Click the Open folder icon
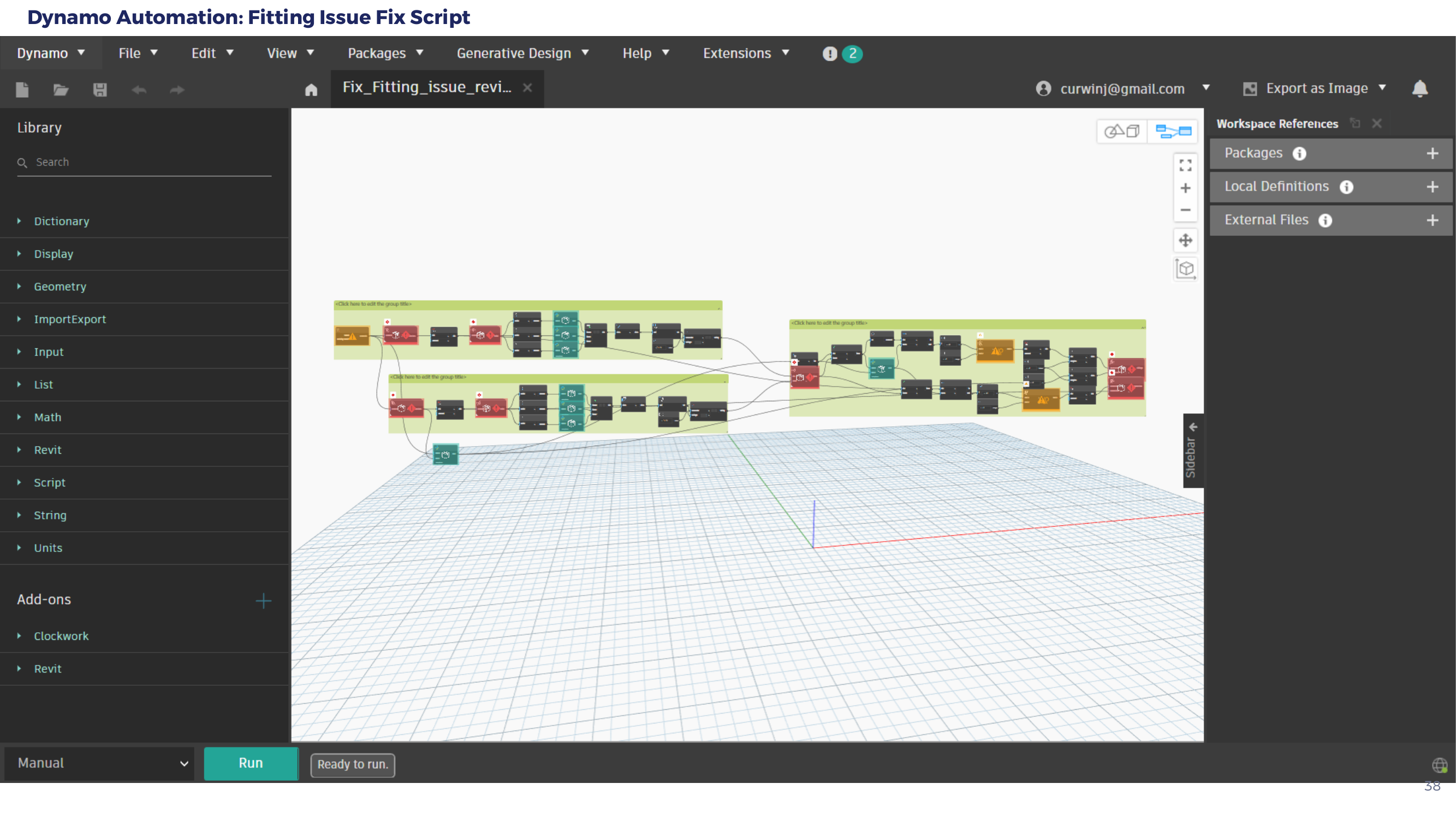This screenshot has width=1456, height=819. coord(61,90)
